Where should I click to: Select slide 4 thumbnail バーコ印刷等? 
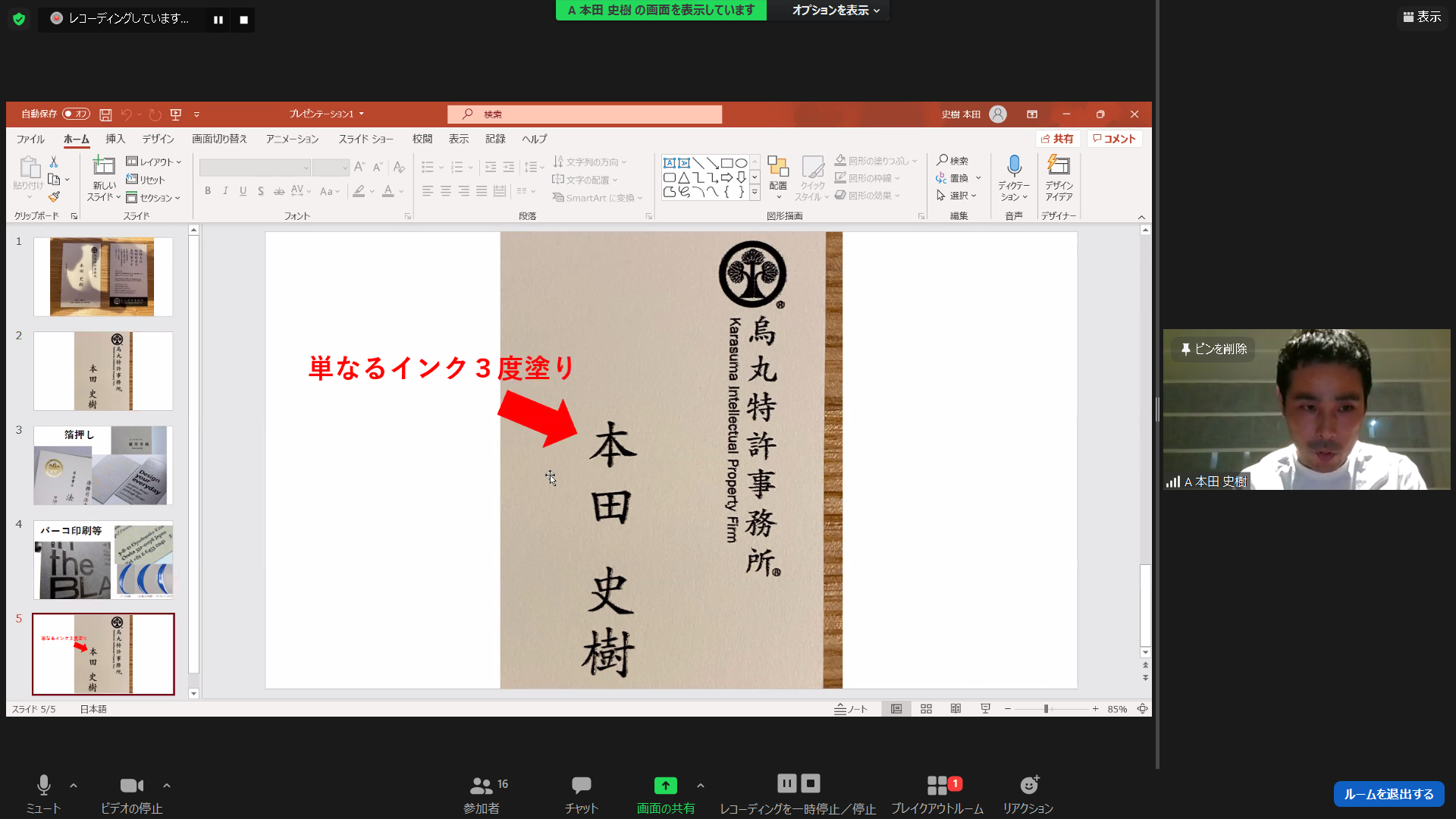[x=103, y=560]
